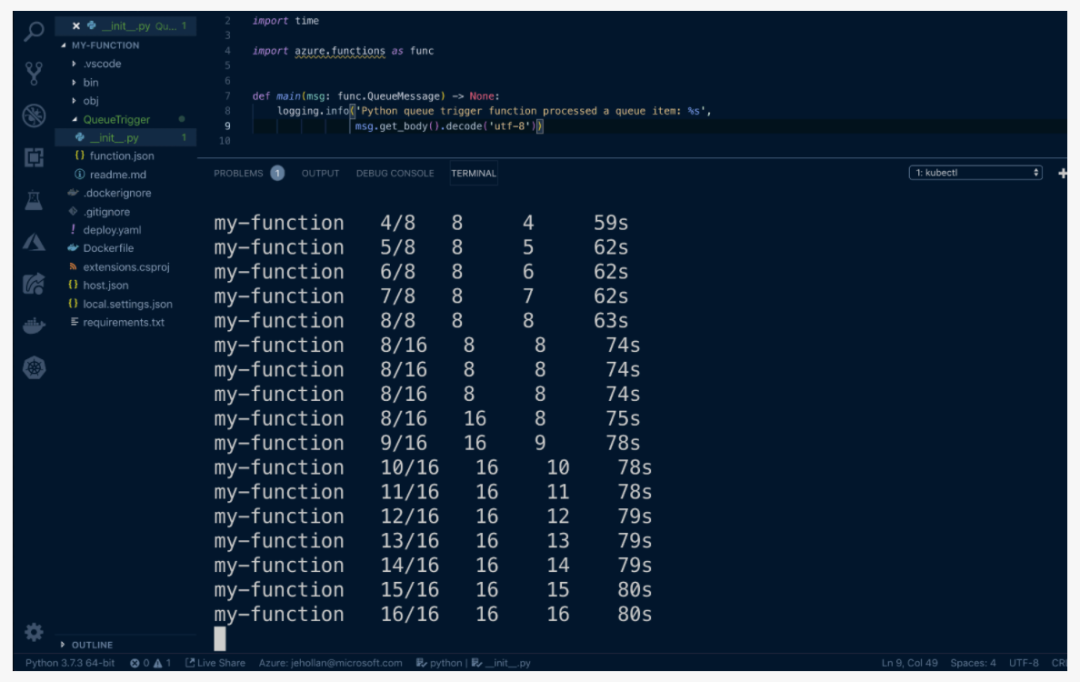Open the terminal selector 1: kubectl dropdown

[975, 173]
